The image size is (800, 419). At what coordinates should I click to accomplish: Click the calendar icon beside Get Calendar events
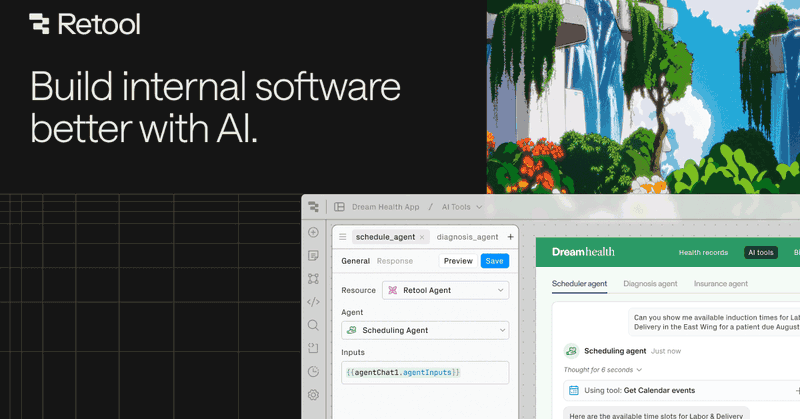[x=573, y=390]
